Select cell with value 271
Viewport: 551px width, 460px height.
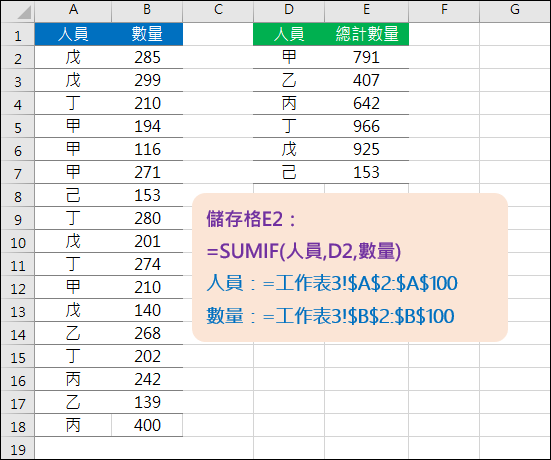point(147,172)
